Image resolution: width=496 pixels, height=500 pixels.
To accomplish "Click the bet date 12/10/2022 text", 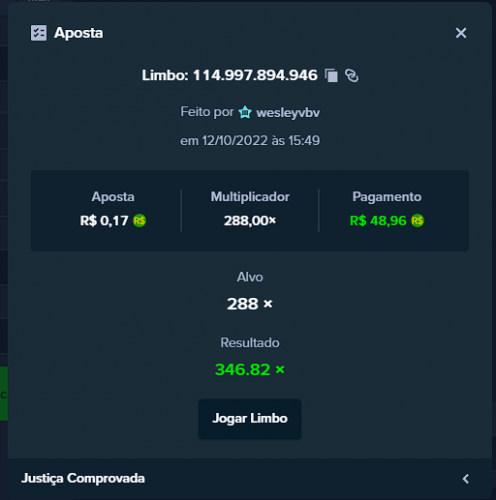I will point(235,141).
